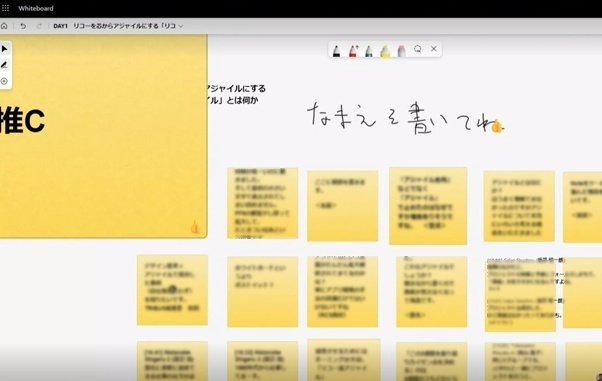This screenshot has height=381, width=602.
Task: Open red pen options arrow
Action: pos(357,47)
